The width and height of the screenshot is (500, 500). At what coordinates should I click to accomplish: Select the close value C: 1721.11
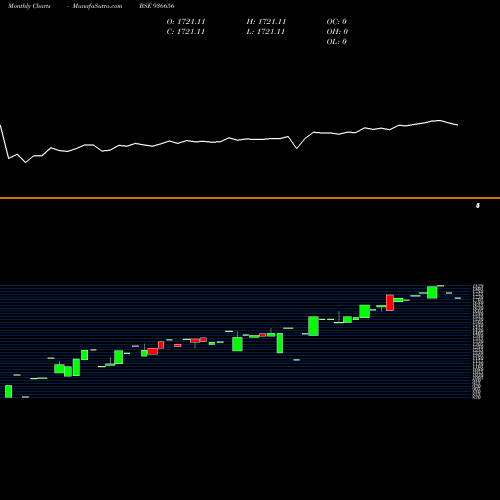pos(186,32)
